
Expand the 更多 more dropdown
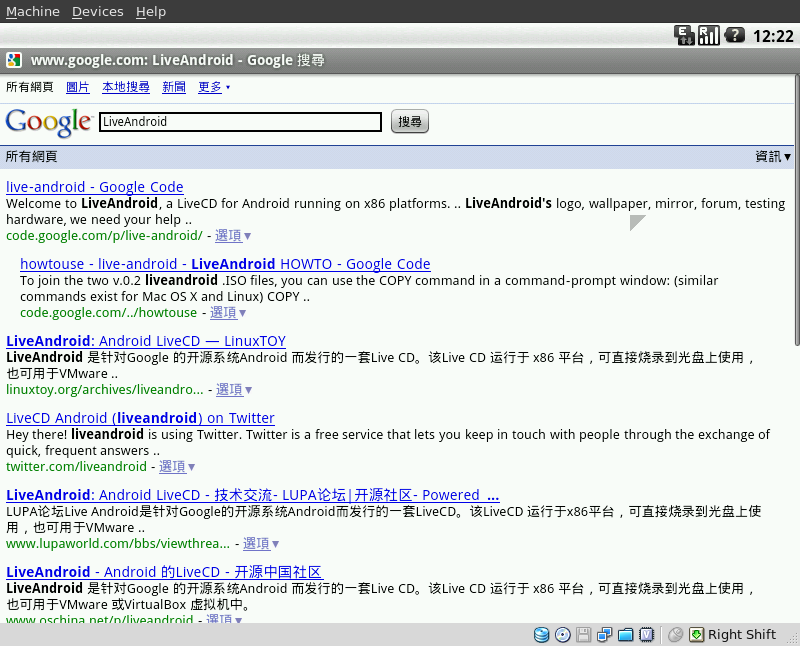pos(214,87)
